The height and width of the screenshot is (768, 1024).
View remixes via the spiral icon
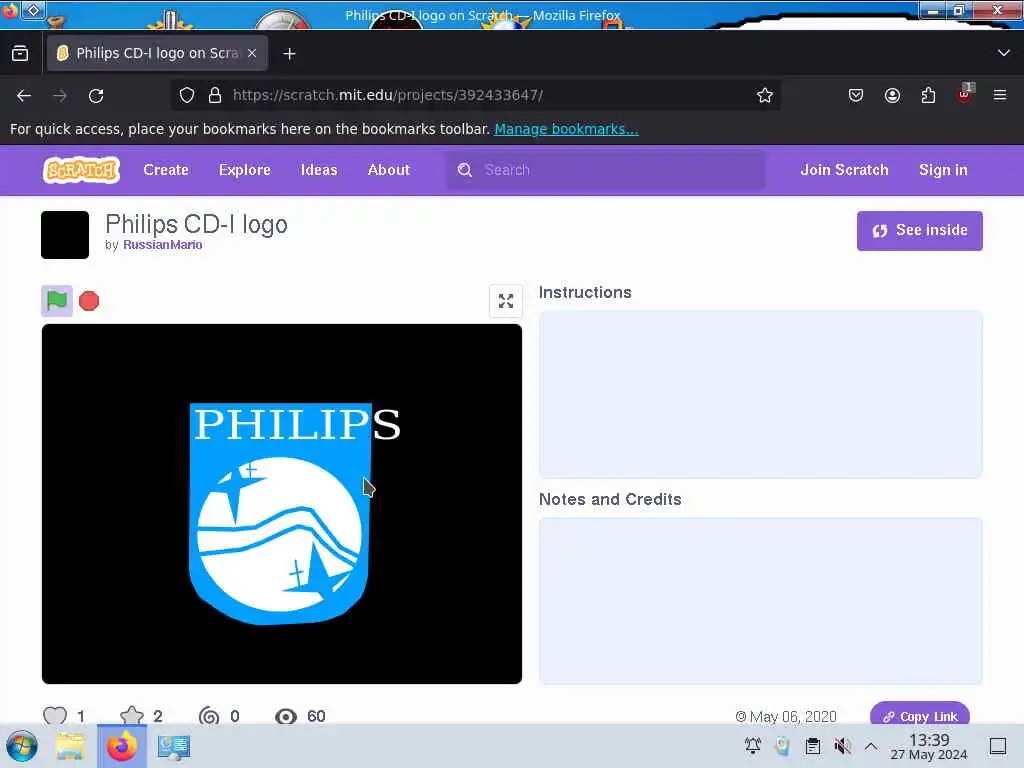(x=209, y=716)
